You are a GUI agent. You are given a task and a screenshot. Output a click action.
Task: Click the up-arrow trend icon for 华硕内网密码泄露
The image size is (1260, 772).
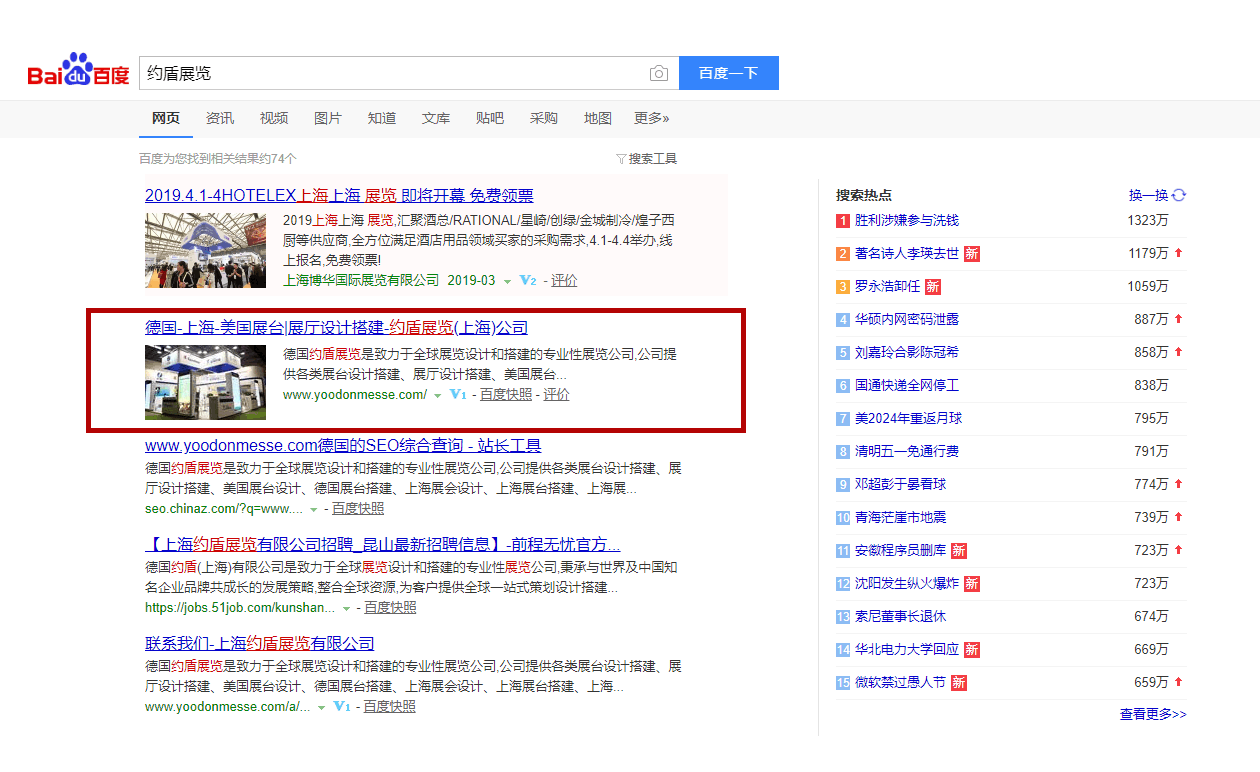1179,319
